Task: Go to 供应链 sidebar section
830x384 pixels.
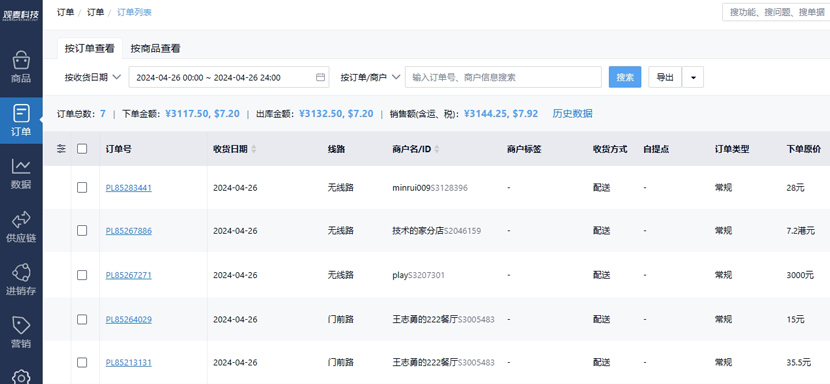Action: [x=21, y=227]
